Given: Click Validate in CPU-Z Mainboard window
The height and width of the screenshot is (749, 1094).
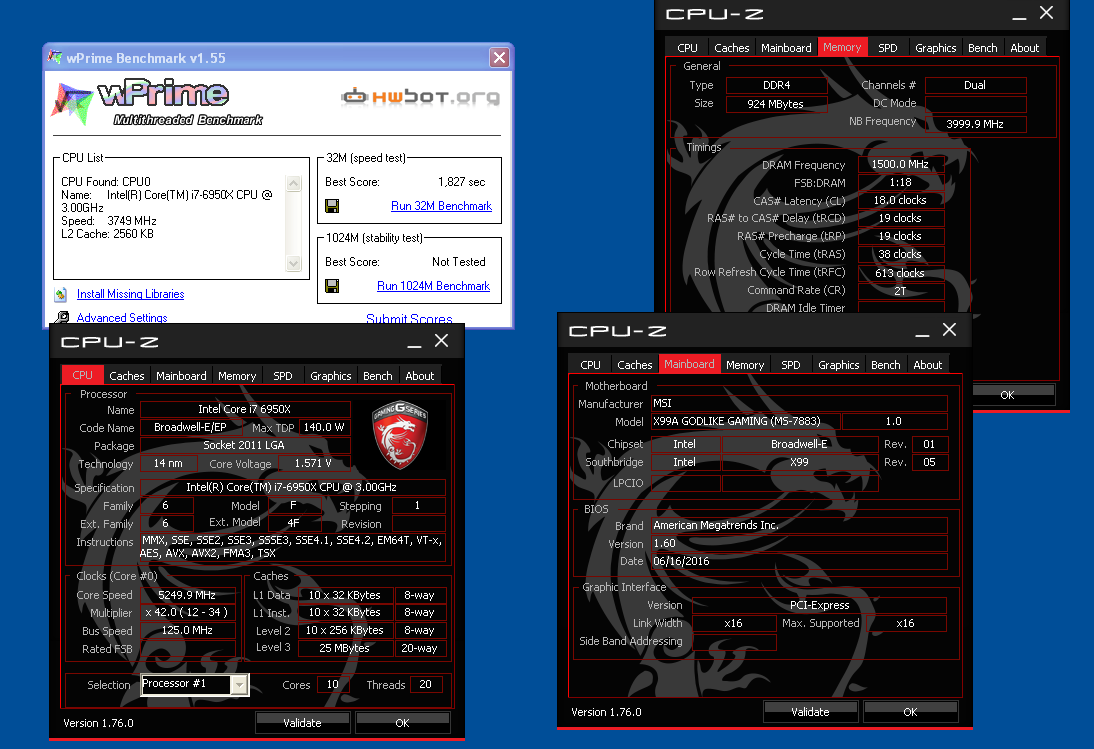Looking at the screenshot, I should pos(810,711).
